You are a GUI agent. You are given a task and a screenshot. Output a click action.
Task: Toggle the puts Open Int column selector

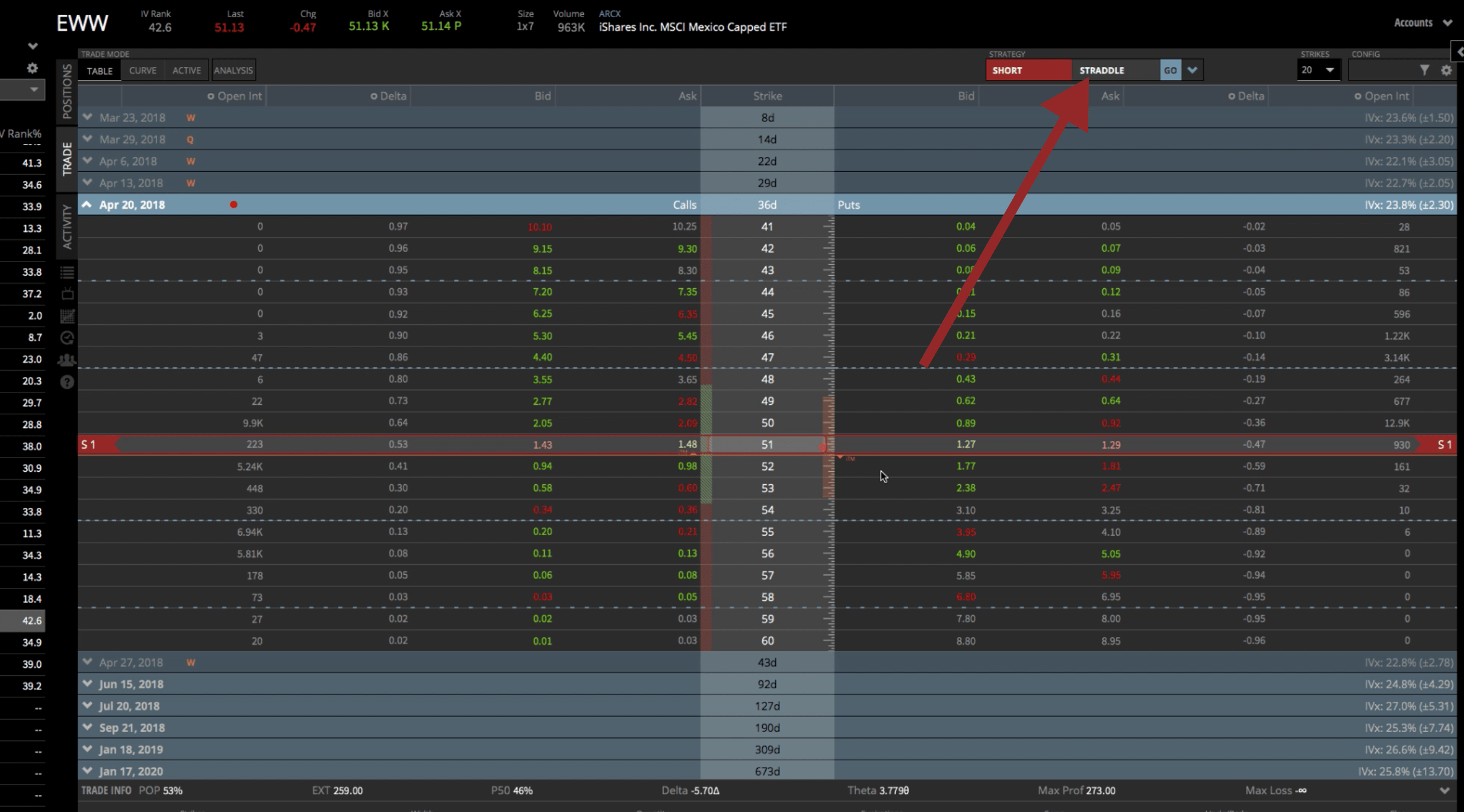1357,96
